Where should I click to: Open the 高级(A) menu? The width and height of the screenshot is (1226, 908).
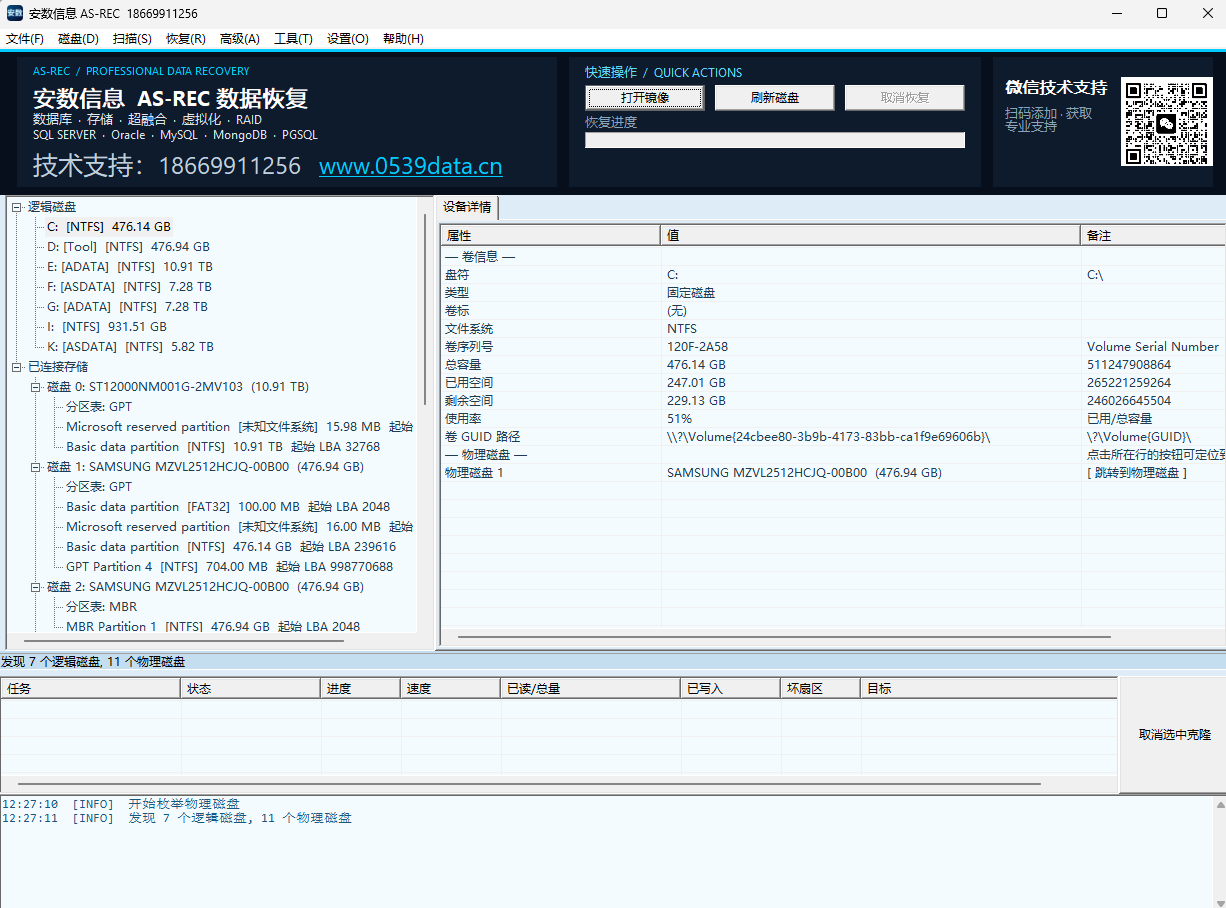[x=240, y=39]
